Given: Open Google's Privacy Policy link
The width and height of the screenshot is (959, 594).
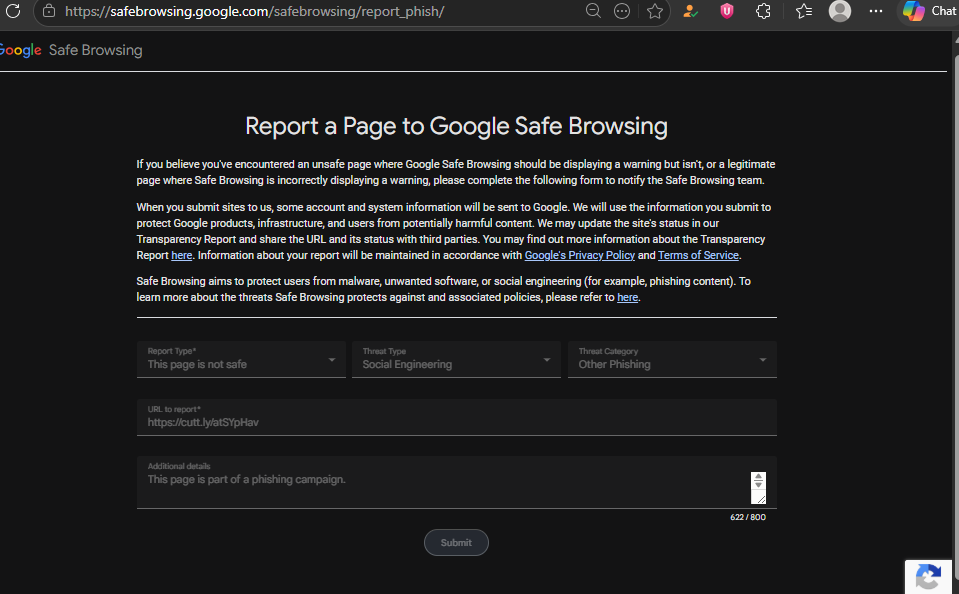Looking at the screenshot, I should pyautogui.click(x=580, y=255).
